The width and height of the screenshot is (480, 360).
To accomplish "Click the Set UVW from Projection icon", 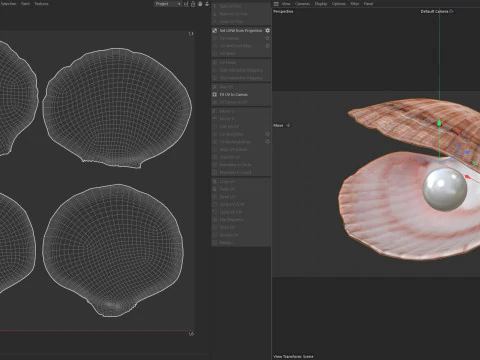I will pyautogui.click(x=215, y=30).
